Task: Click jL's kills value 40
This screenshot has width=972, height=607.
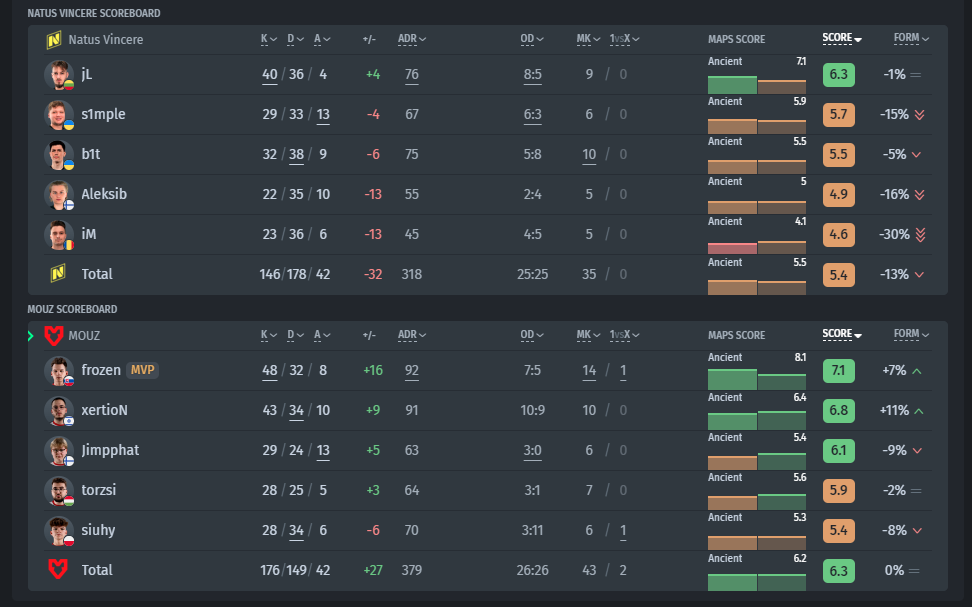Action: tap(270, 74)
